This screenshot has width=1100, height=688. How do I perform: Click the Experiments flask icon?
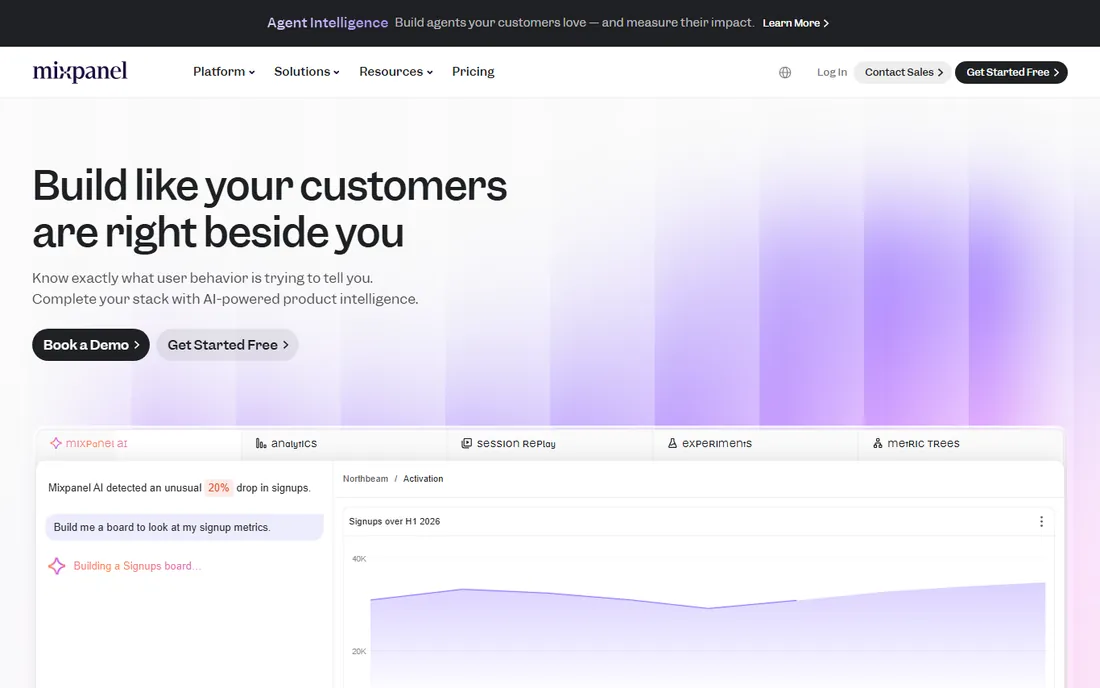click(x=672, y=443)
